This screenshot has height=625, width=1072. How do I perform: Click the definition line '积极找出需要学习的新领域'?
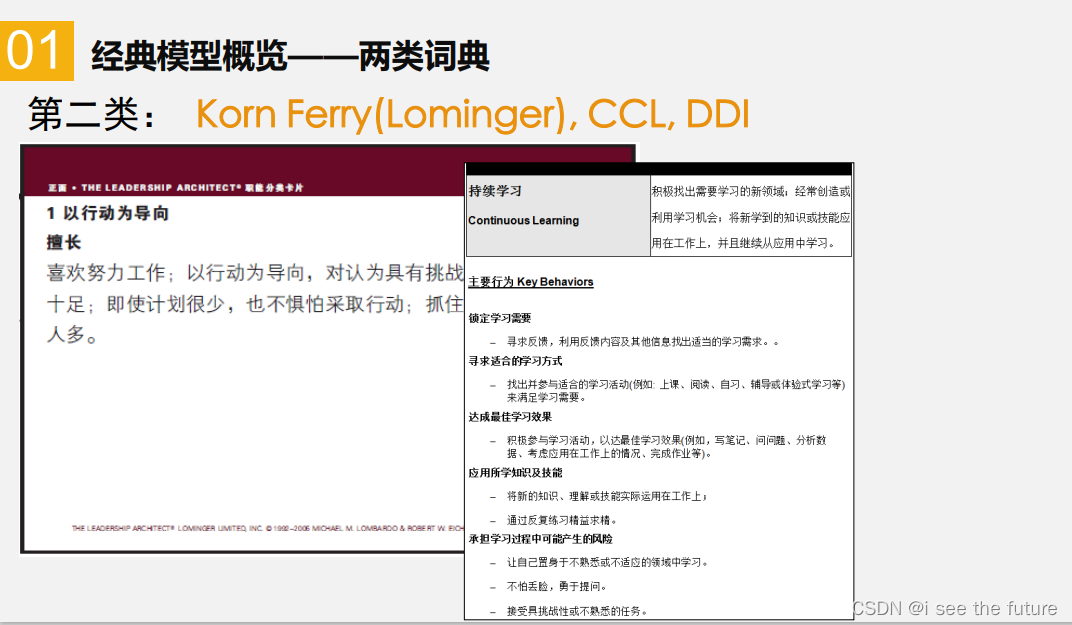point(751,191)
